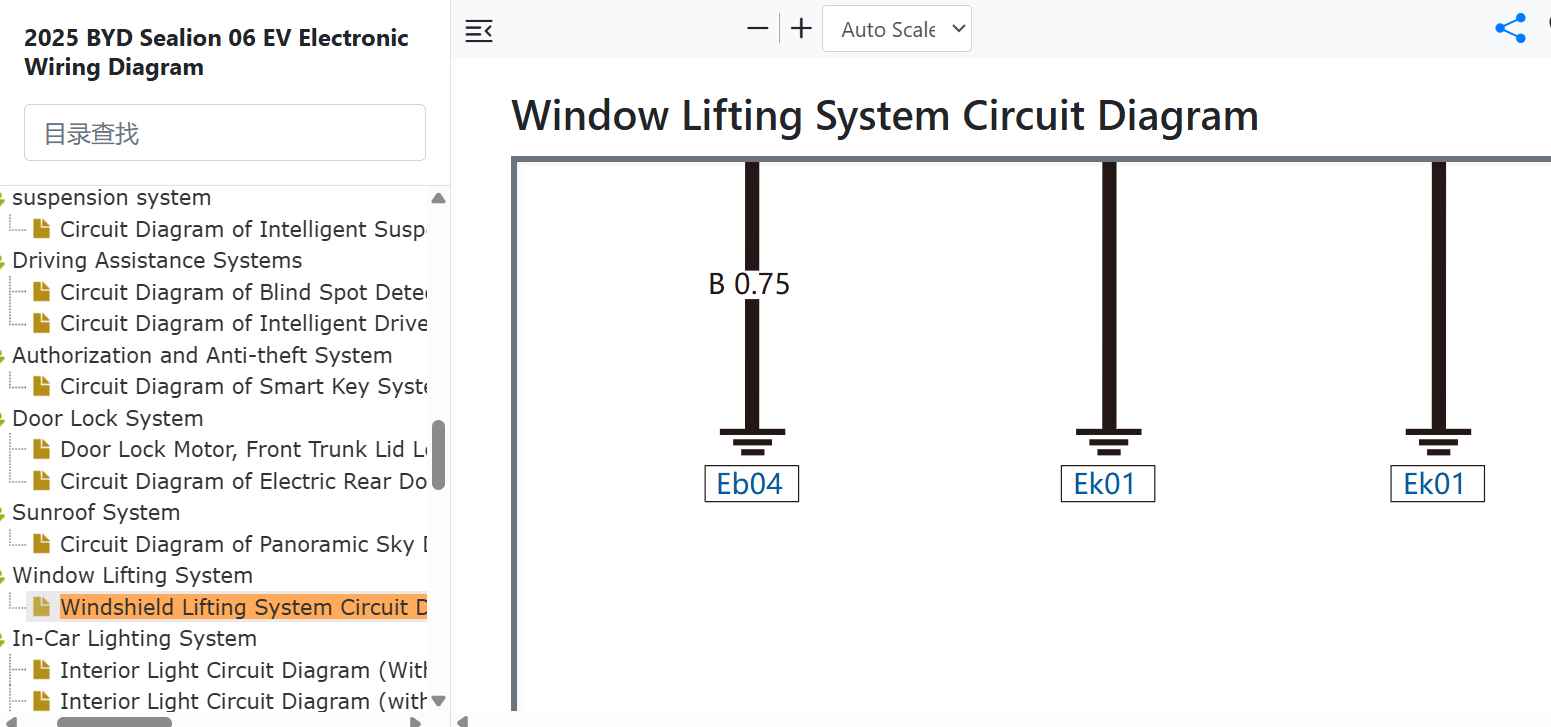Viewport: 1551px width, 727px height.
Task: Click the Panoramic Sky document icon
Action: (41, 544)
